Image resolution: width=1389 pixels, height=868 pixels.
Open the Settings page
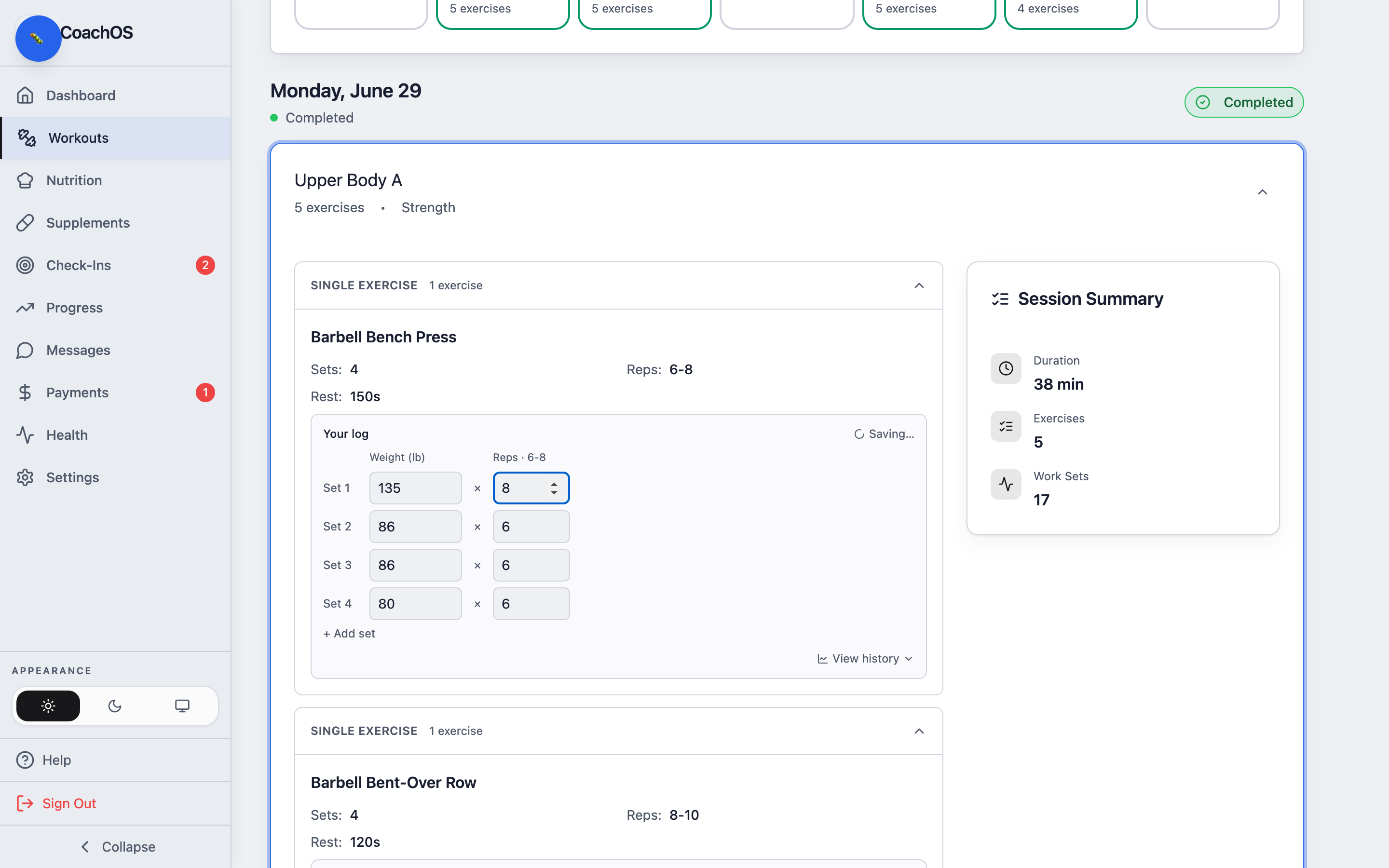(115, 477)
